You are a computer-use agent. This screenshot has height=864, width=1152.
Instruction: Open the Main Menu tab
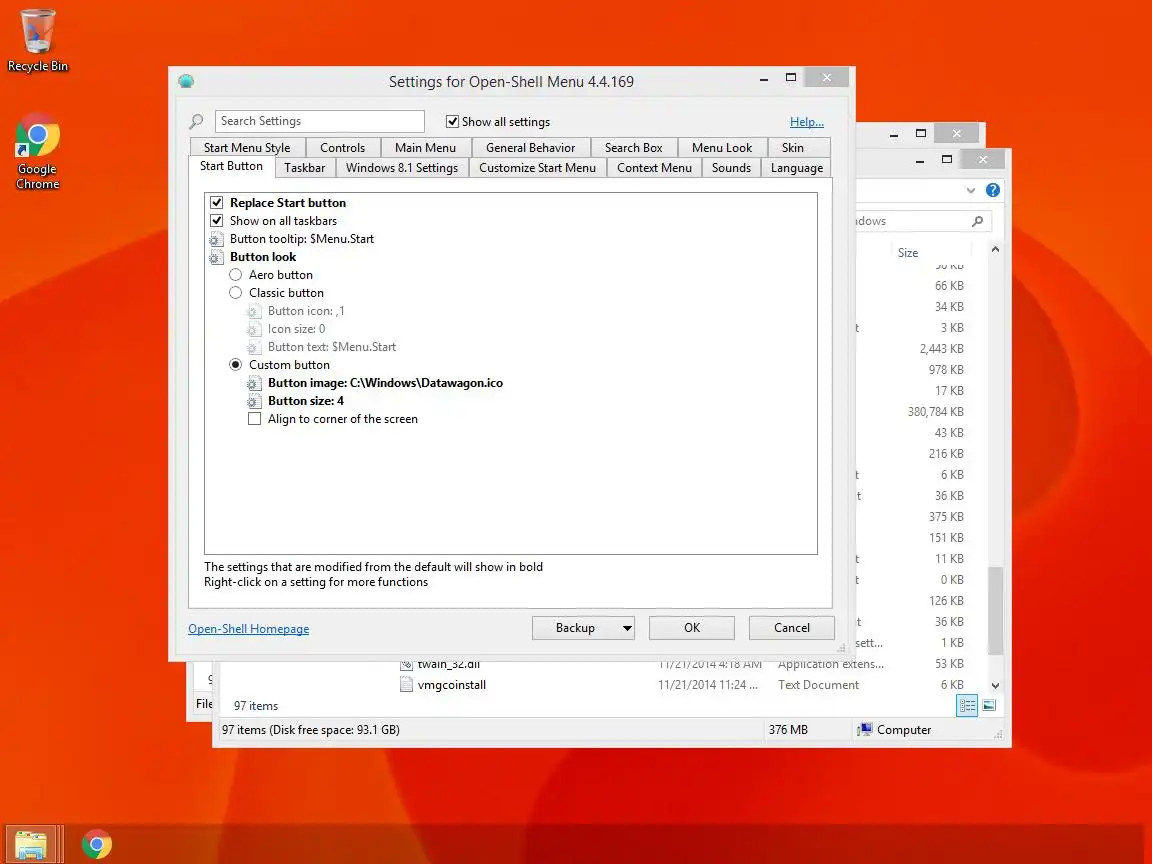[425, 148]
